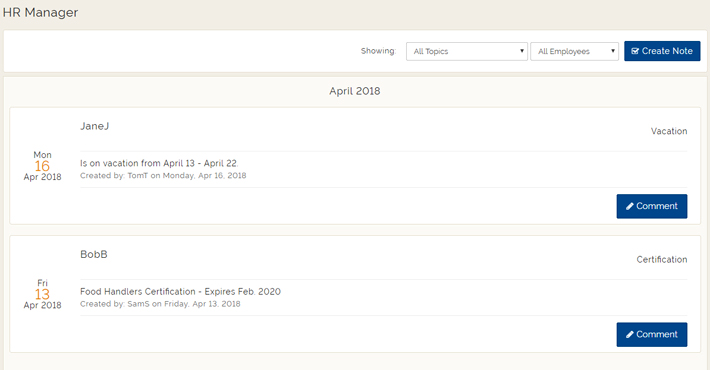Click the orange date number 16

(x=42, y=166)
